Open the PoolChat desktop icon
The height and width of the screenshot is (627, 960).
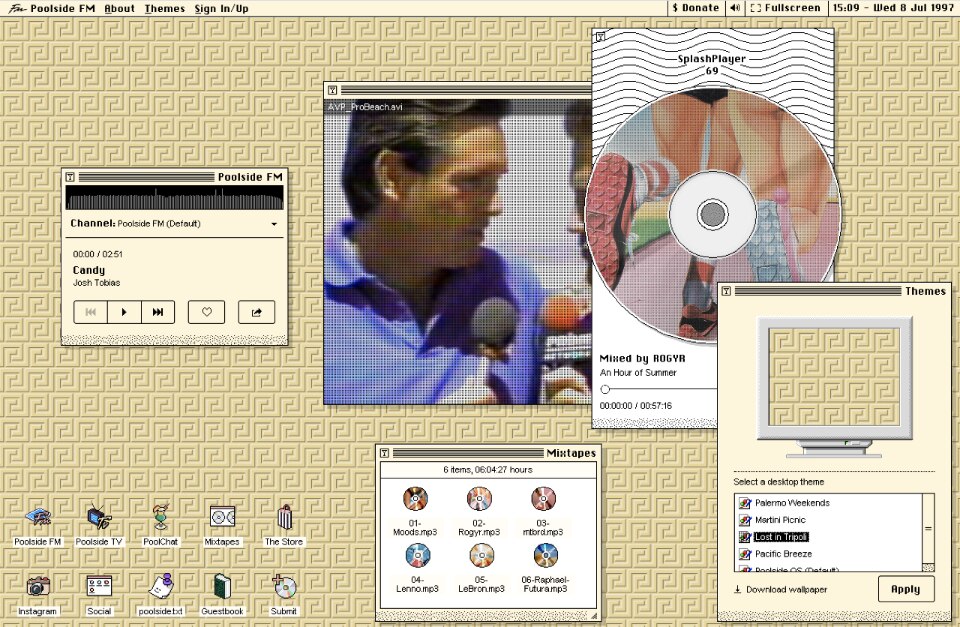pyautogui.click(x=160, y=517)
